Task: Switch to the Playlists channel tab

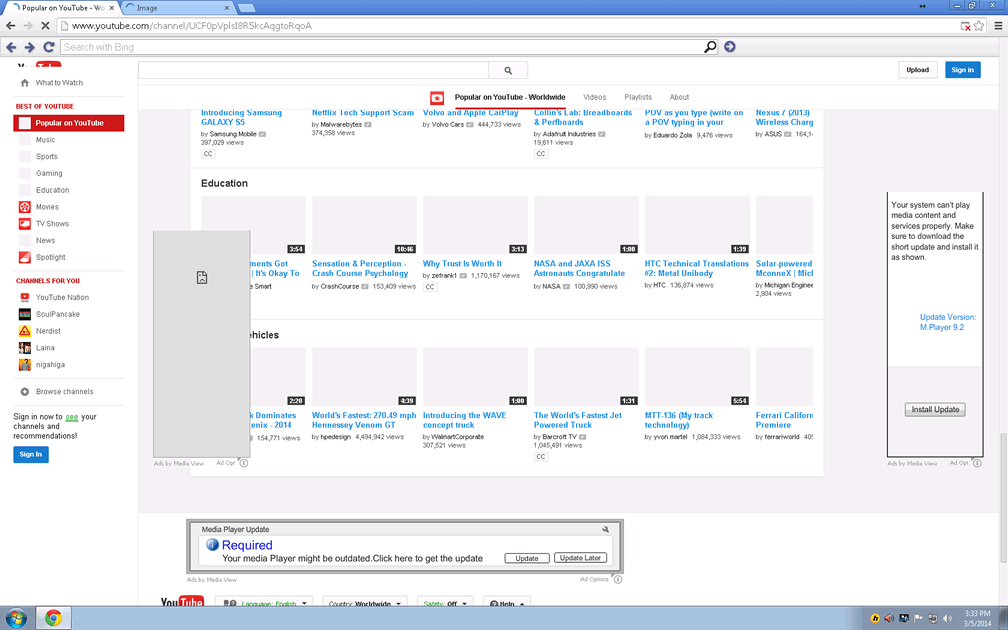Action: click(638, 97)
